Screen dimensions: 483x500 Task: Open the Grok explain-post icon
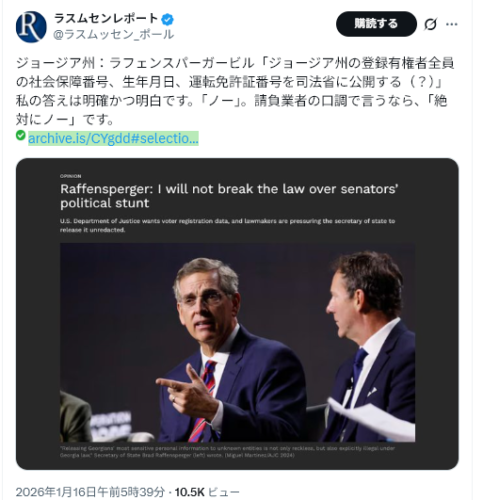[430, 24]
